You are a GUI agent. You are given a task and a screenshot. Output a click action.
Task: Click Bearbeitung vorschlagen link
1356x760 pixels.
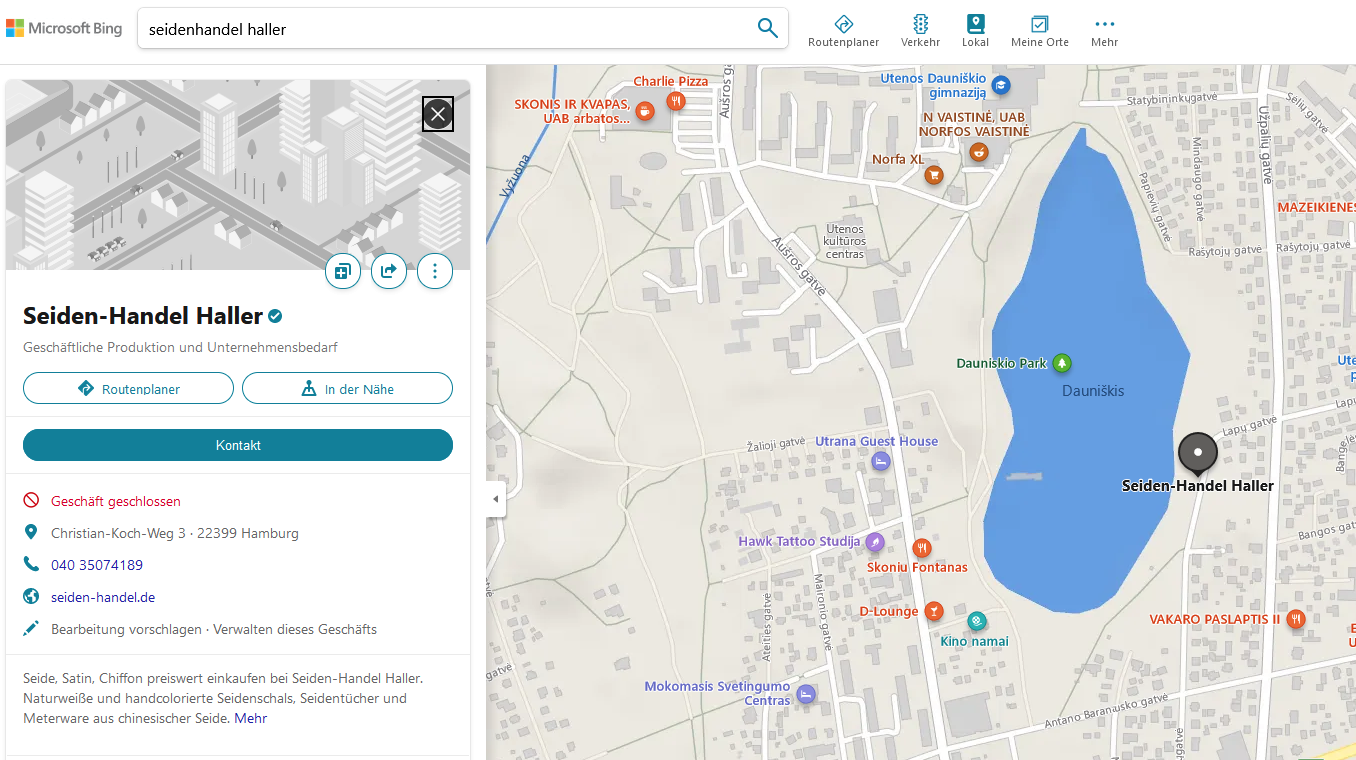pos(128,629)
